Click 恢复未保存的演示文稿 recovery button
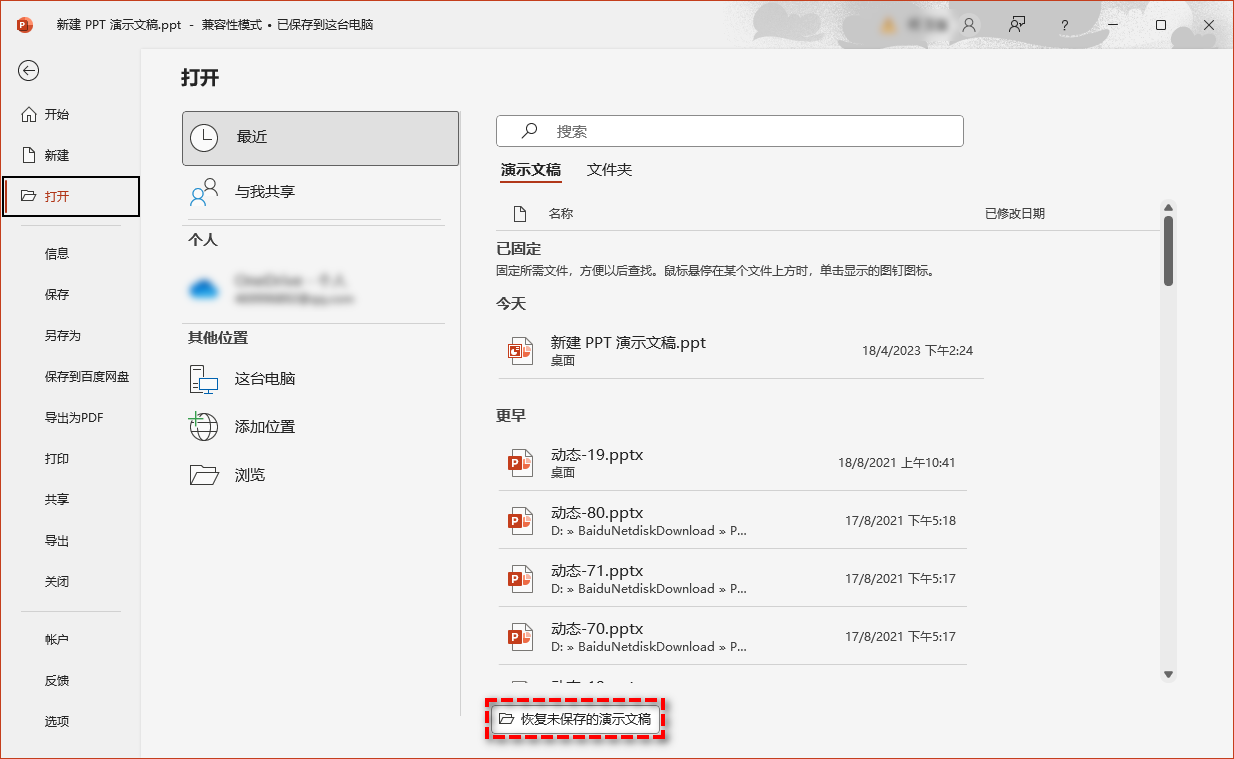 576,718
